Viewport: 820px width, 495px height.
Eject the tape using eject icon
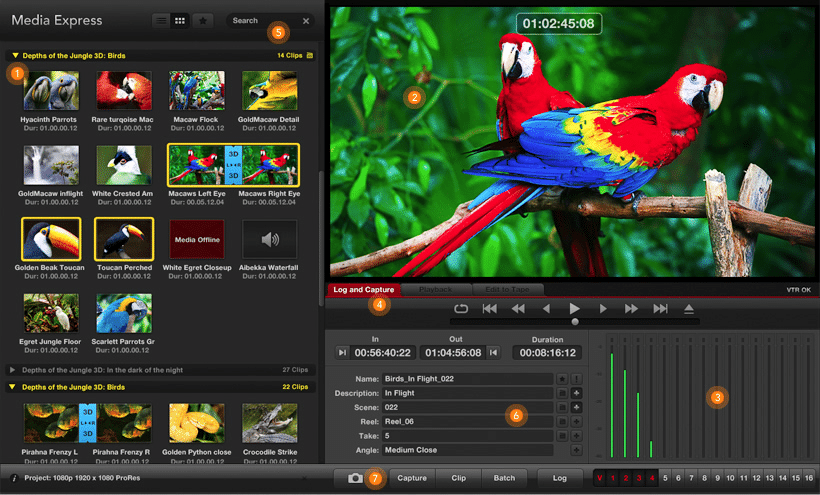point(688,309)
